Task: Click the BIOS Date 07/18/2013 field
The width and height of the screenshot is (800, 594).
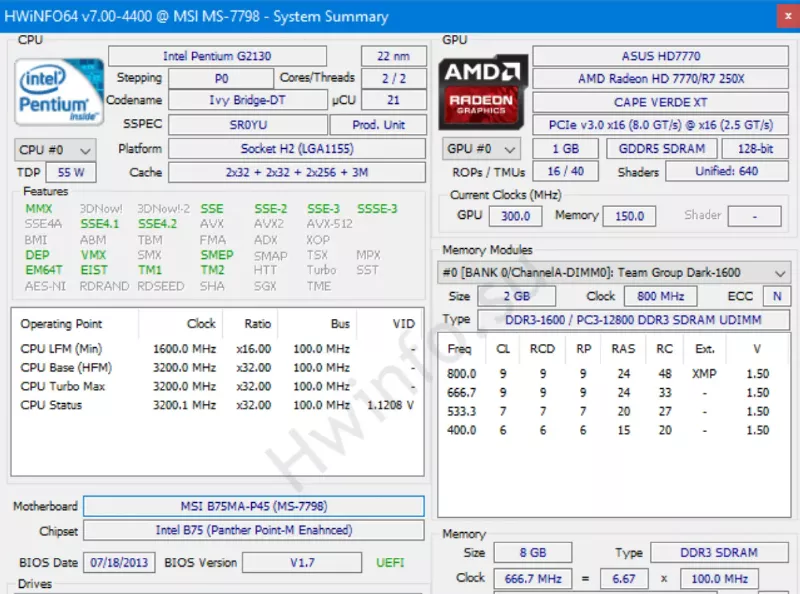Action: tap(119, 563)
